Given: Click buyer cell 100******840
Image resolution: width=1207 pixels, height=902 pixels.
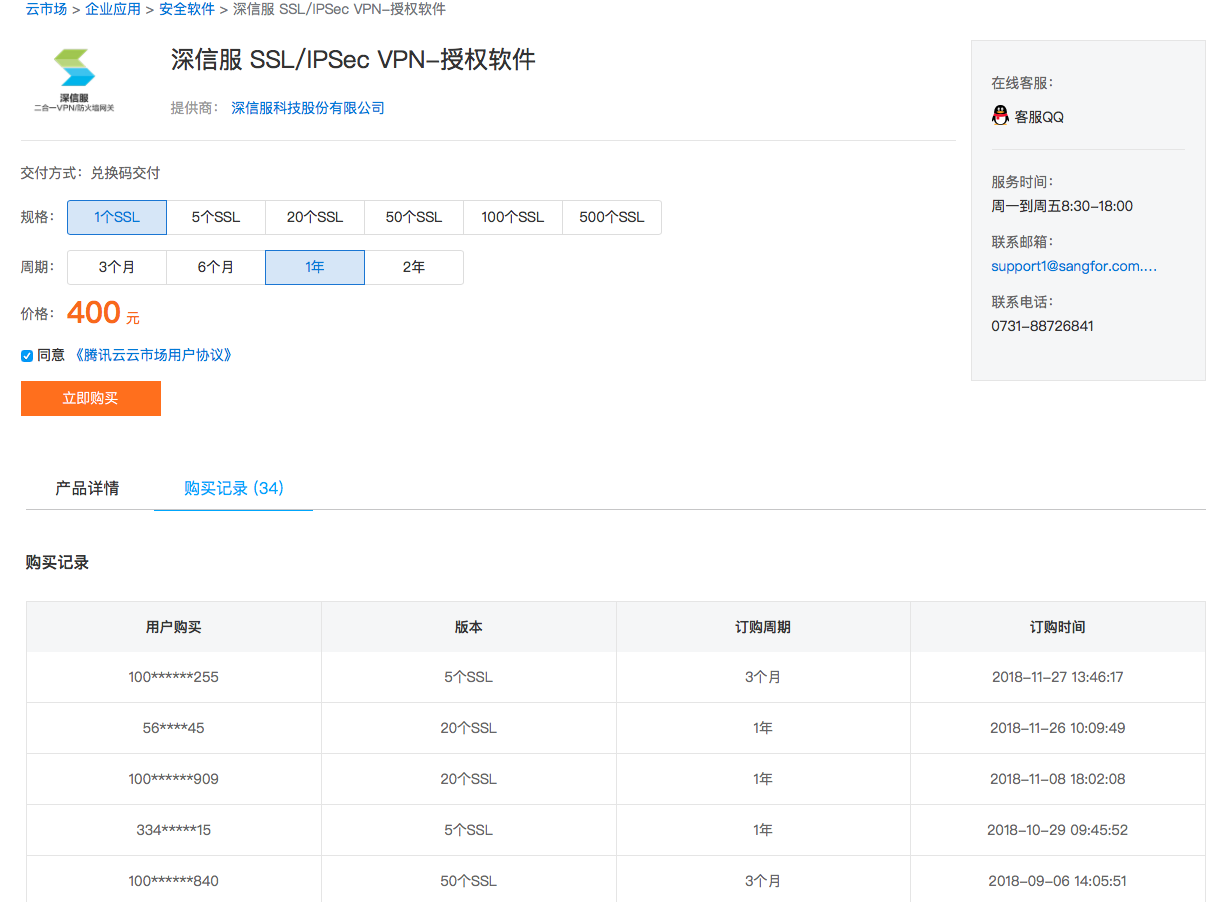Looking at the screenshot, I should (174, 881).
